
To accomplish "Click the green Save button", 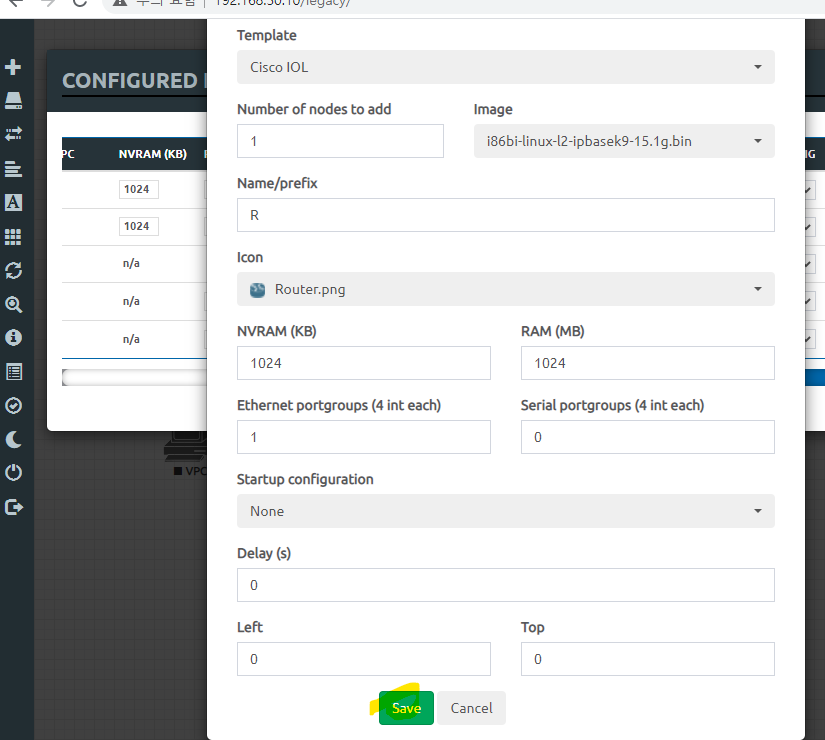I will 406,708.
